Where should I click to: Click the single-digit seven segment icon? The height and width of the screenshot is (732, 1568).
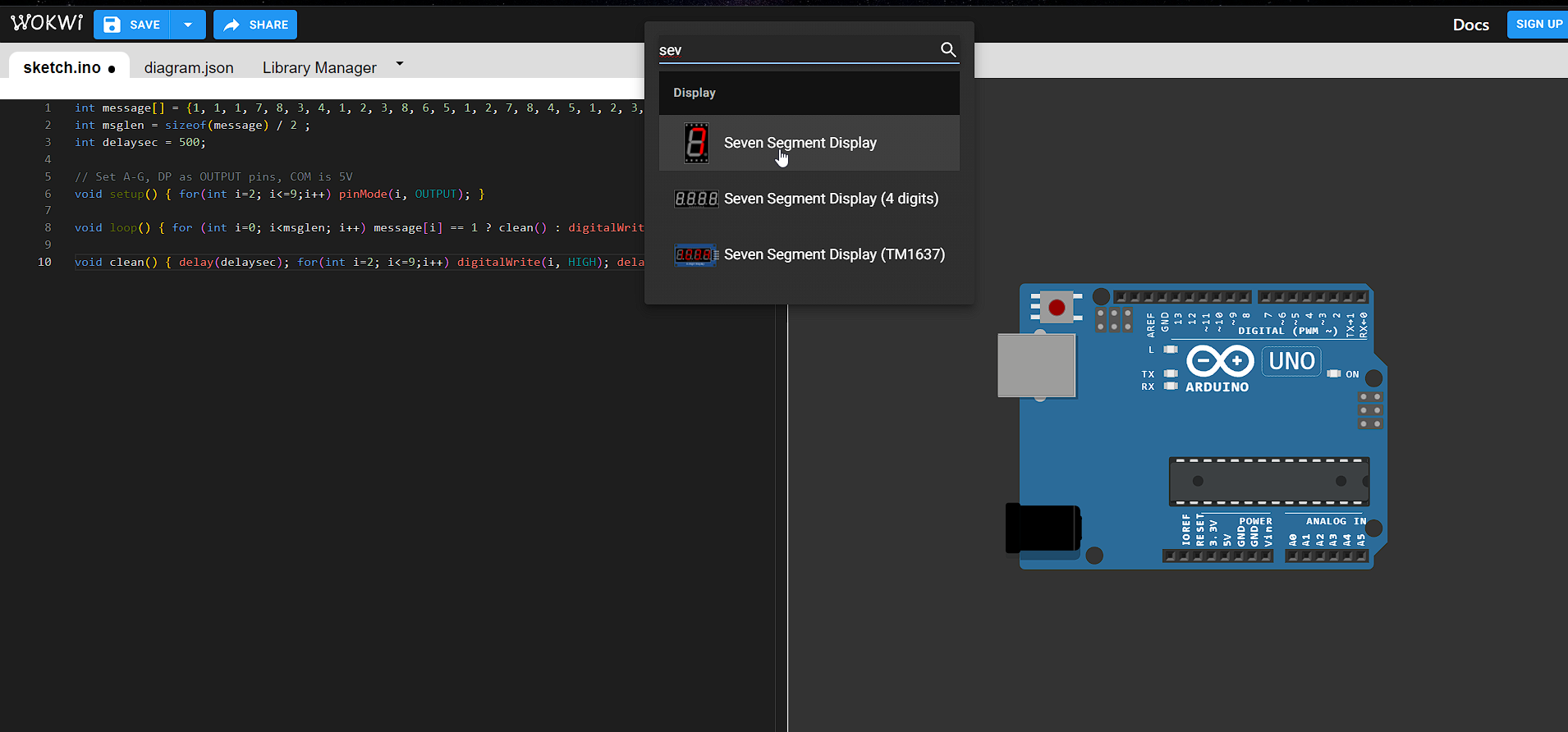click(696, 143)
